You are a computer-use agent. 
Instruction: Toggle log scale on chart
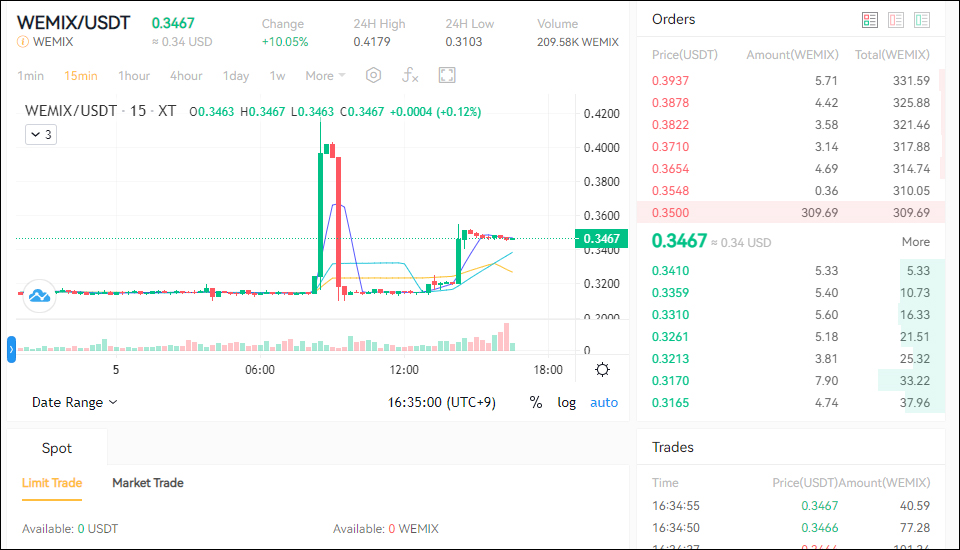[566, 402]
